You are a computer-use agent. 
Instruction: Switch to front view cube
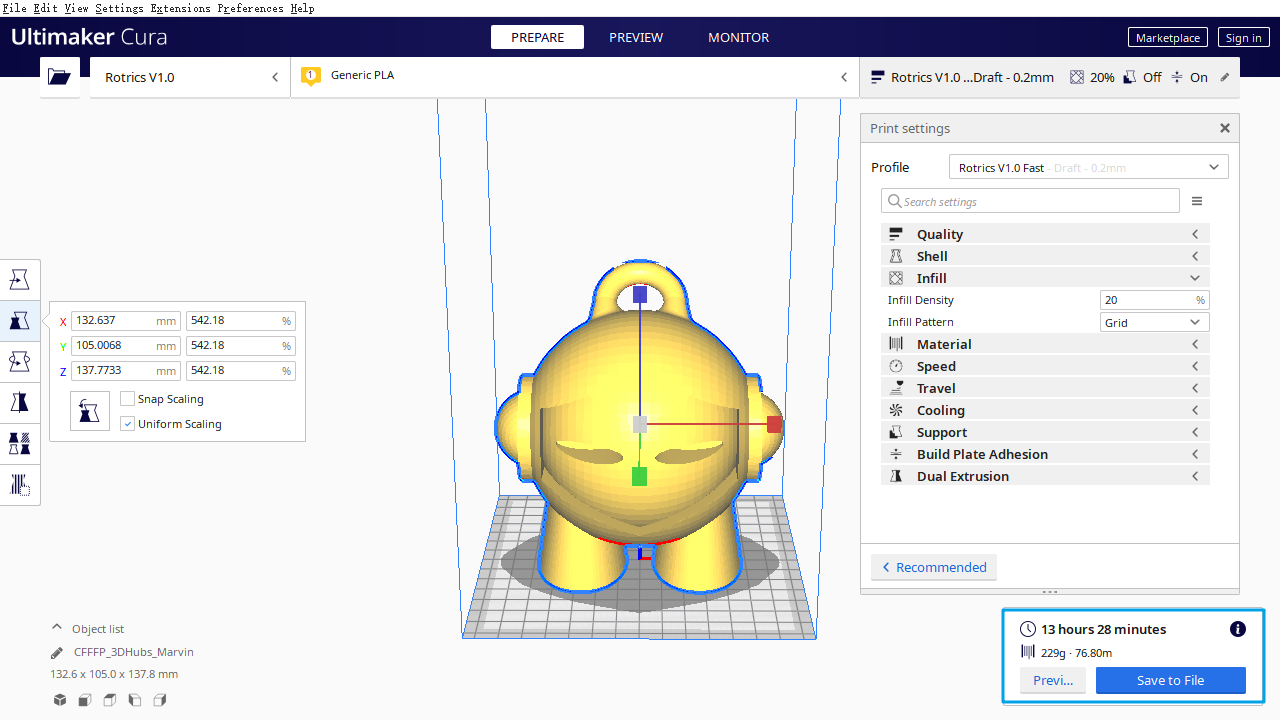85,700
